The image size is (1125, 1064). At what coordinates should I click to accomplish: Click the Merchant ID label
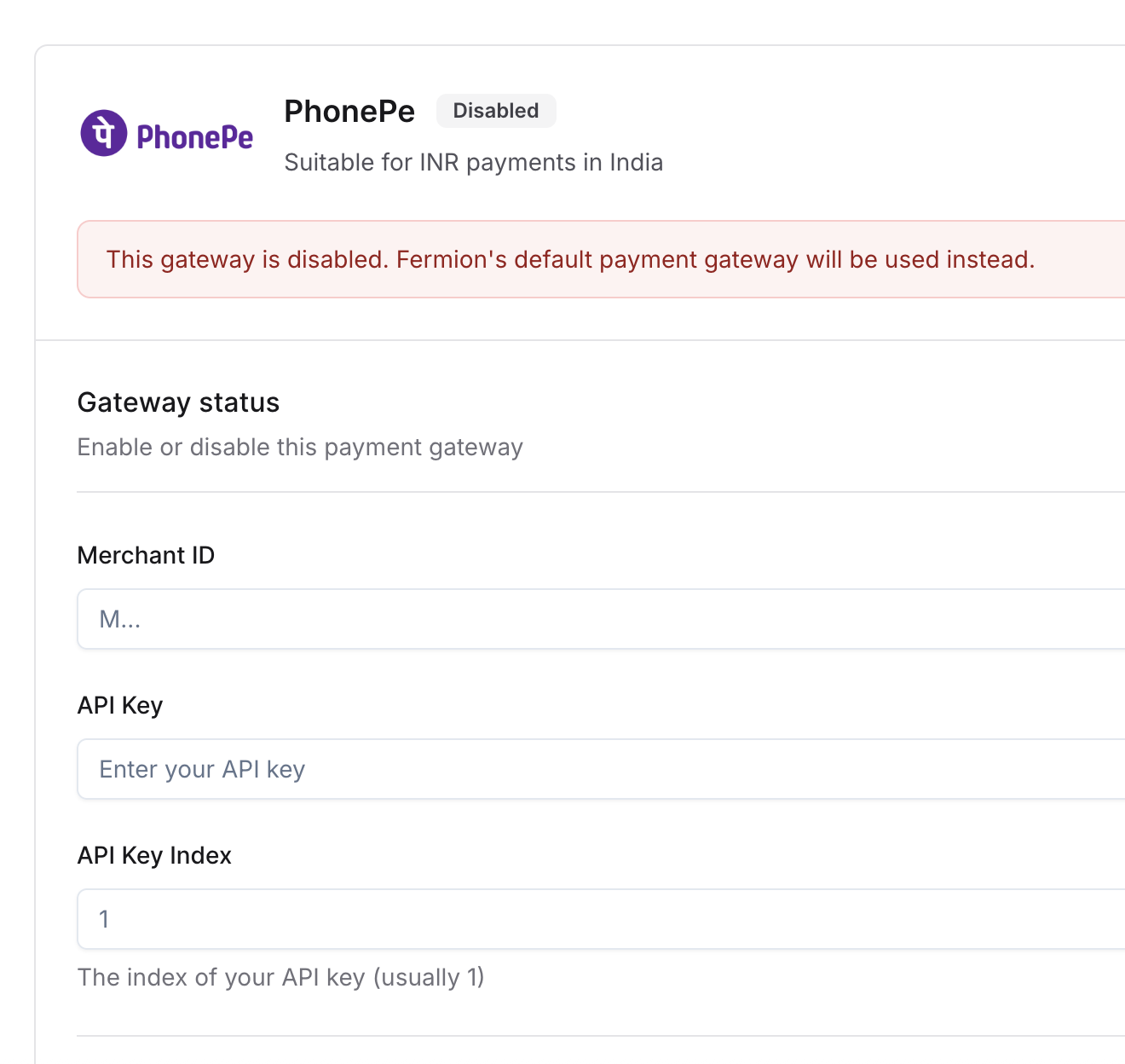pos(146,555)
